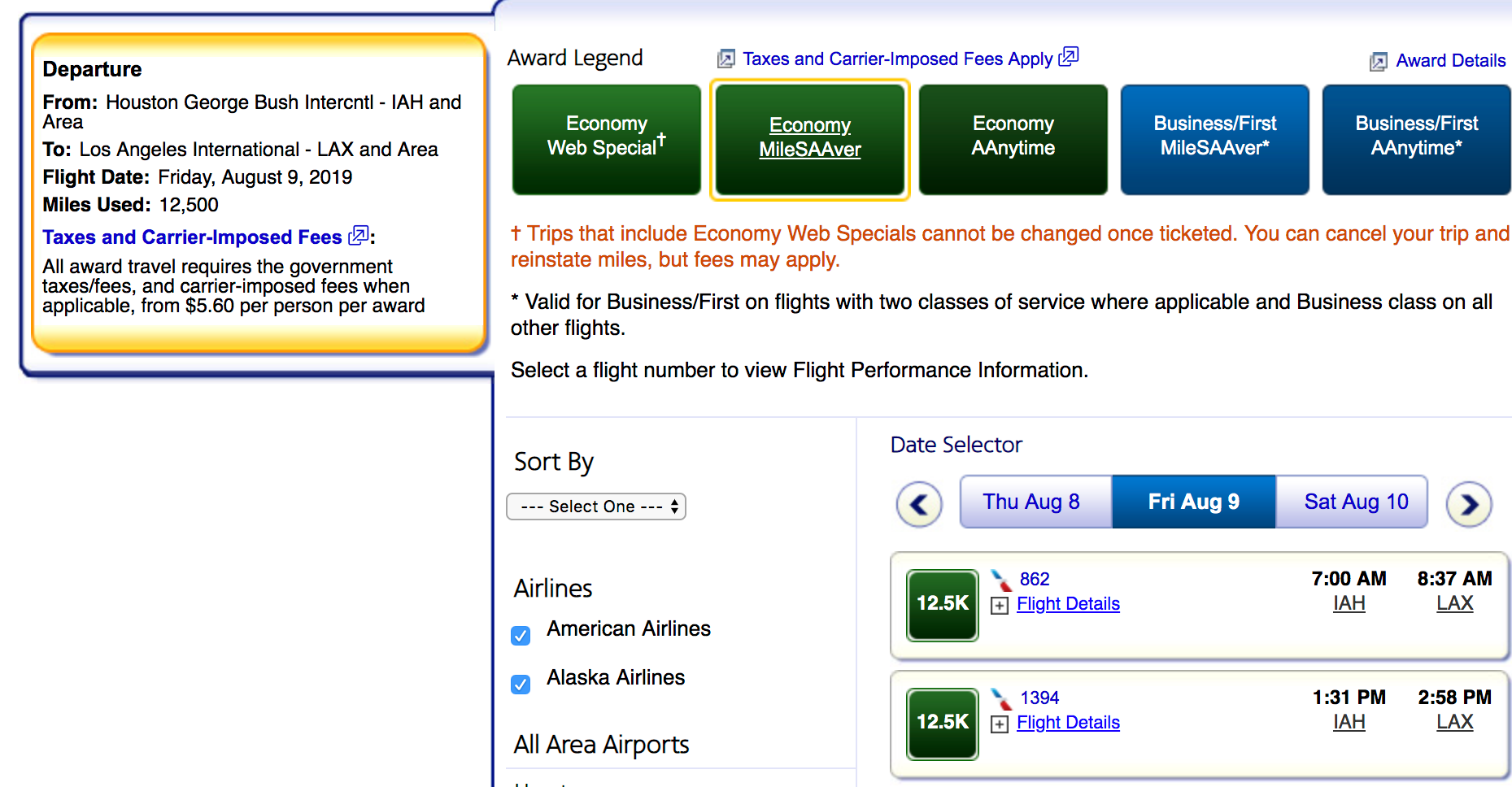Click the Award Details popup icon
The width and height of the screenshot is (1512, 787).
click(1378, 62)
